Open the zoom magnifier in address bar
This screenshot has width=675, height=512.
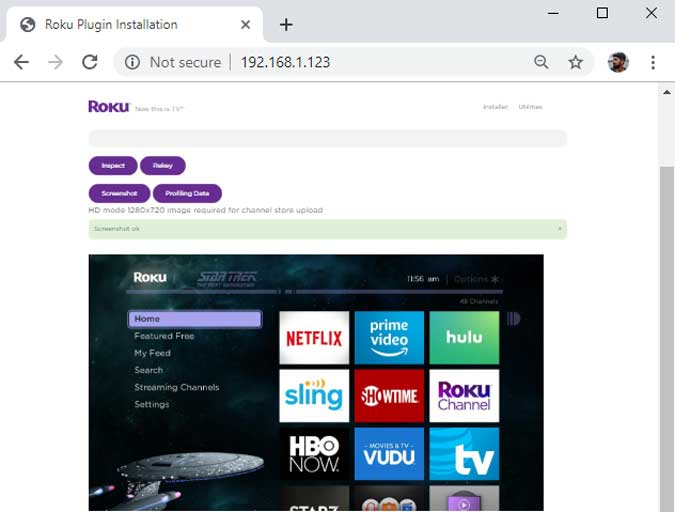(x=541, y=62)
